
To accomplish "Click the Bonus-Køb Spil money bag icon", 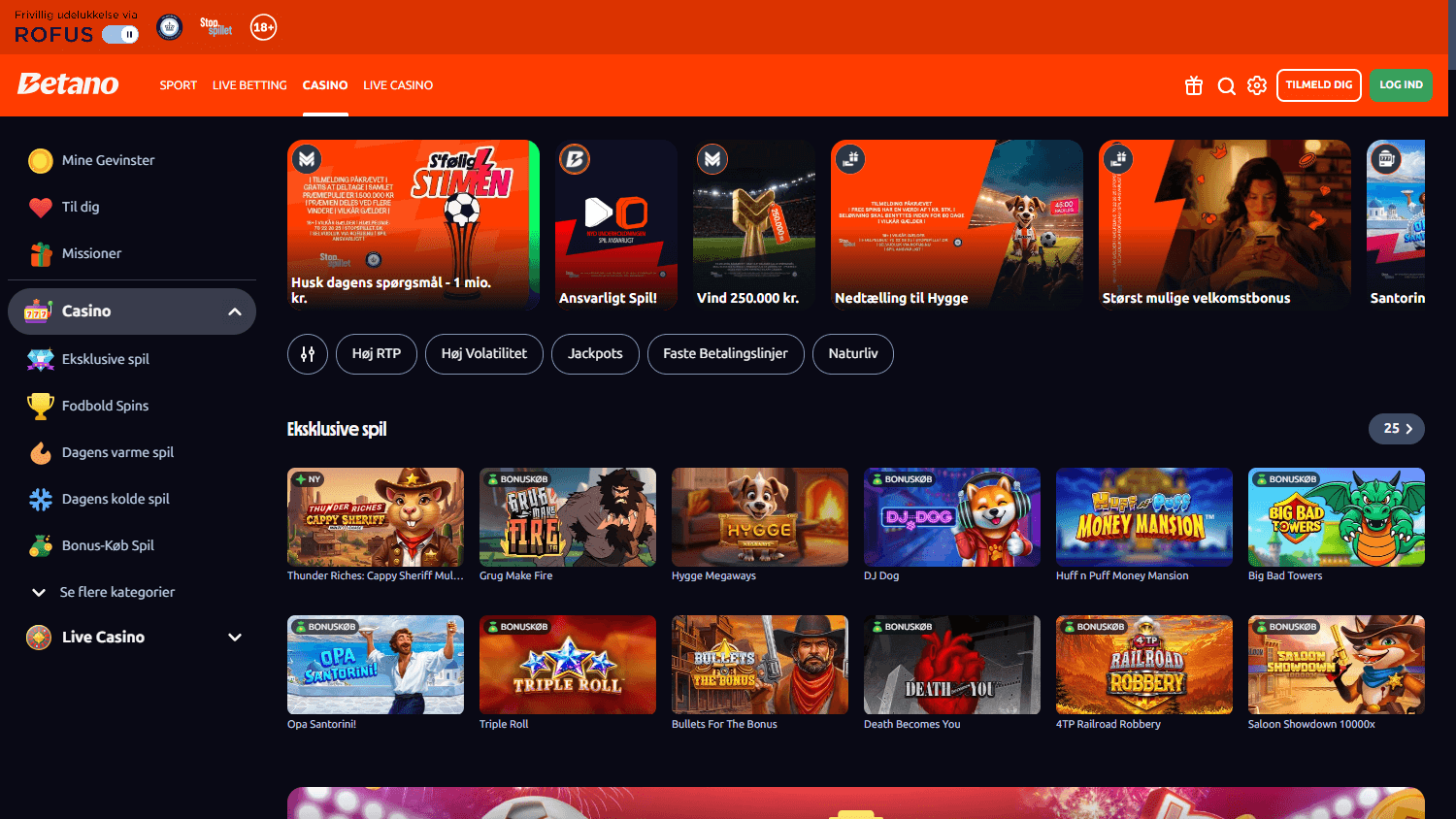I will tap(41, 545).
